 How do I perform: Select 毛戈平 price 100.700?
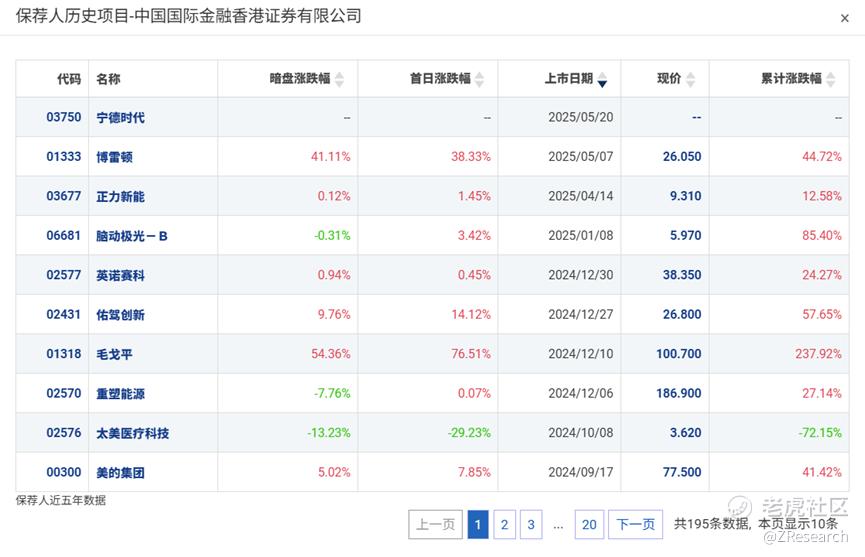click(679, 354)
